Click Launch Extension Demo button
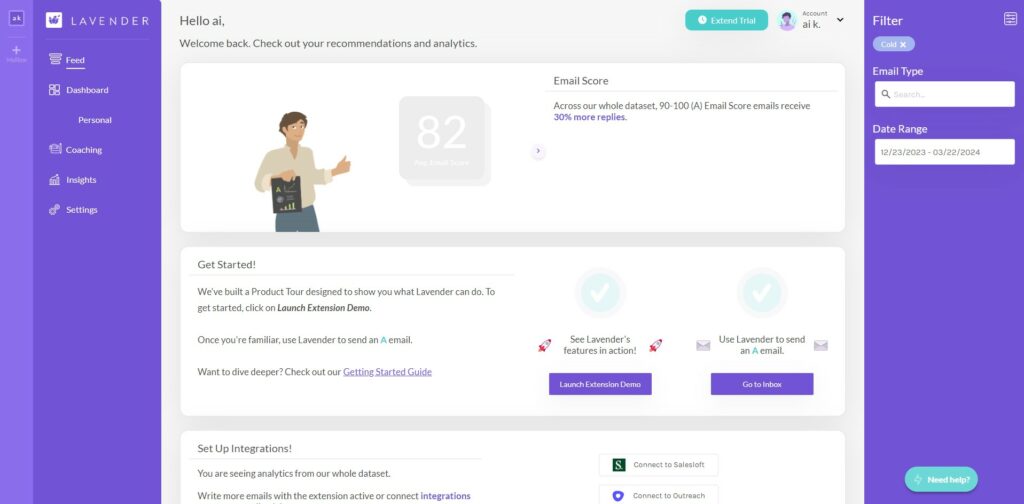The width and height of the screenshot is (1024, 504). (600, 384)
